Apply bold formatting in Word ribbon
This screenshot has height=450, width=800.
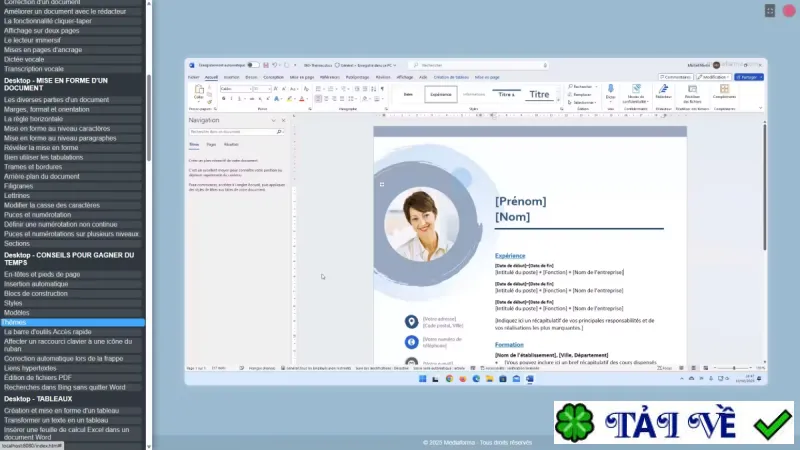[x=223, y=99]
